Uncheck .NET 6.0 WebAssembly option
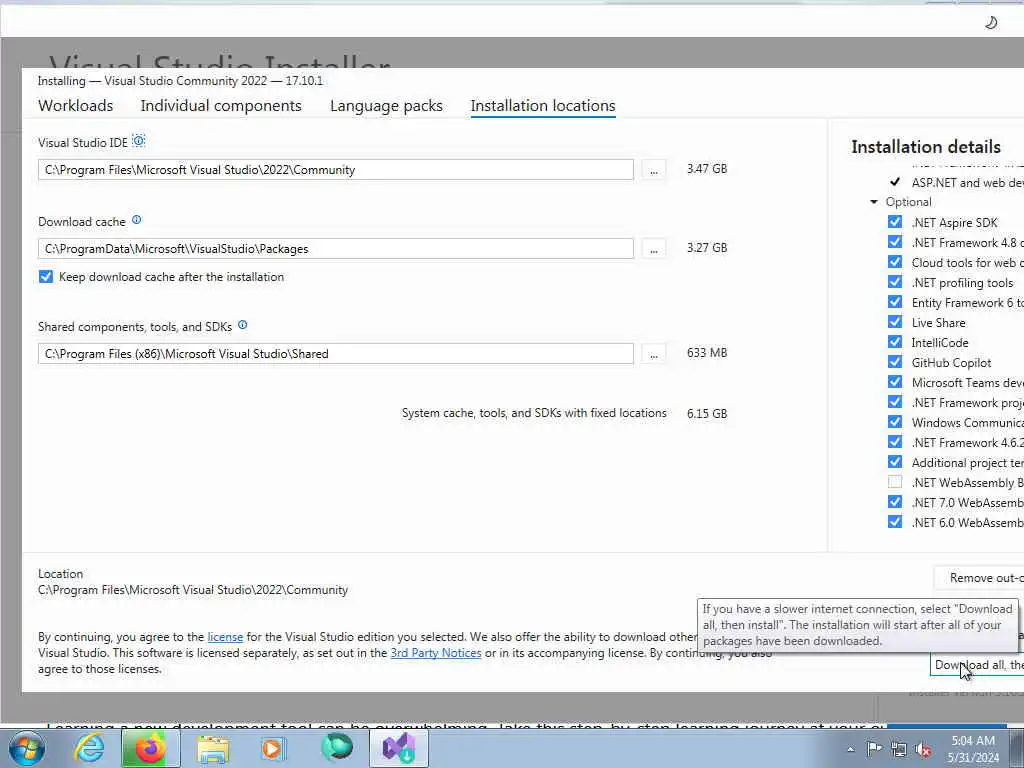This screenshot has height=768, width=1024. [895, 522]
